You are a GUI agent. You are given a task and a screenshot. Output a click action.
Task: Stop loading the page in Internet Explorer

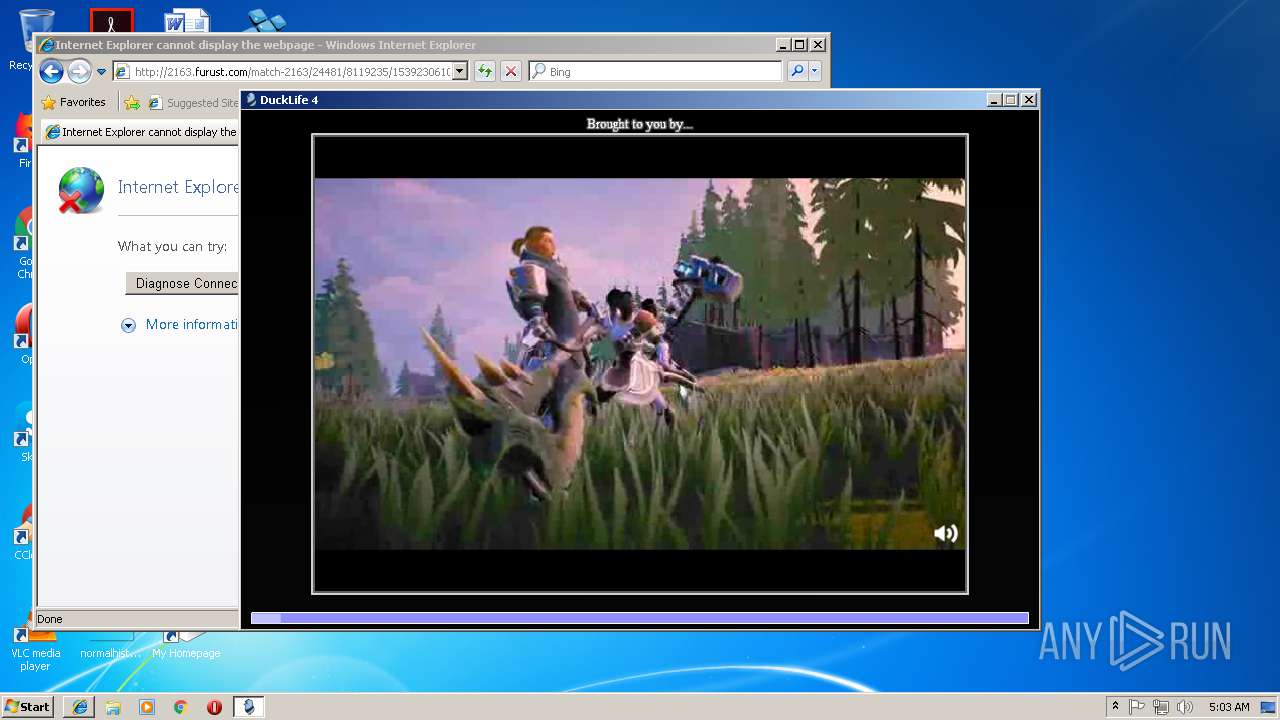[x=511, y=71]
